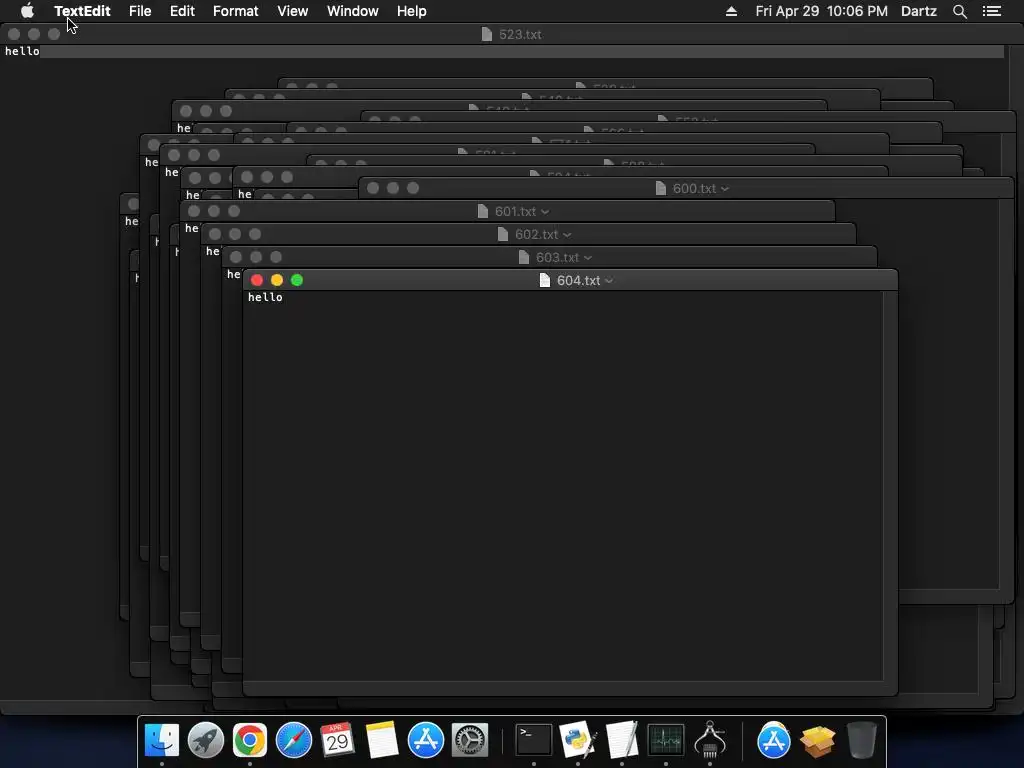This screenshot has width=1024, height=768.
Task: Expand the 600.txt title chevron
Action: pyautogui.click(x=725, y=189)
